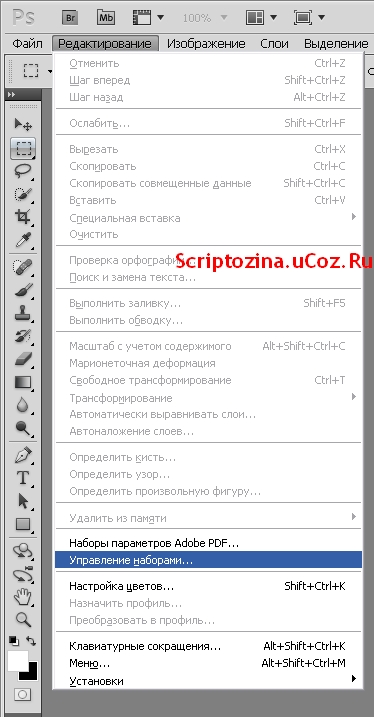Select the Pen tool
The width and height of the screenshot is (374, 717).
coord(23,455)
